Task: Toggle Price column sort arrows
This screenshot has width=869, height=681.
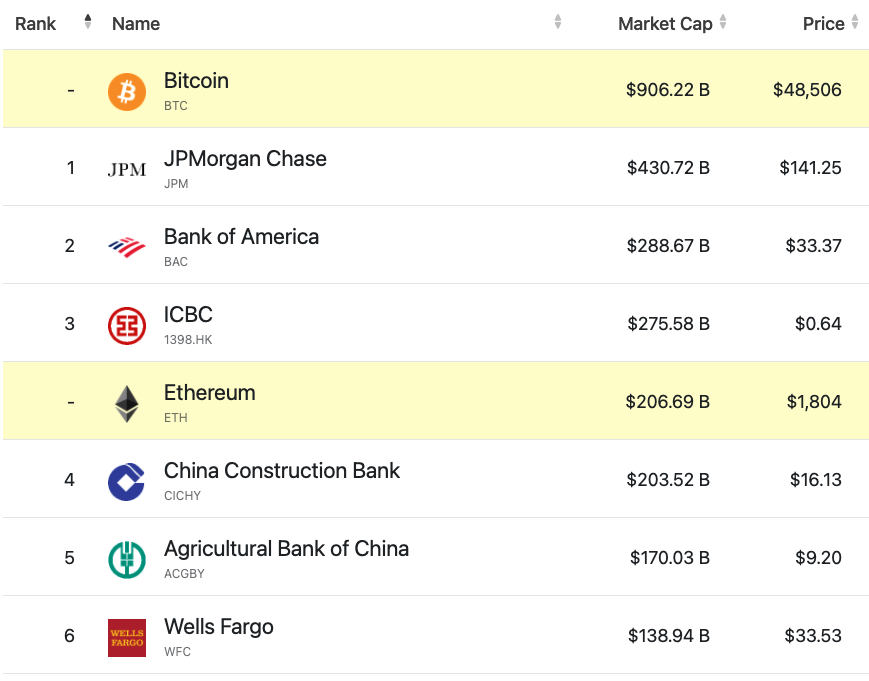Action: pyautogui.click(x=855, y=22)
